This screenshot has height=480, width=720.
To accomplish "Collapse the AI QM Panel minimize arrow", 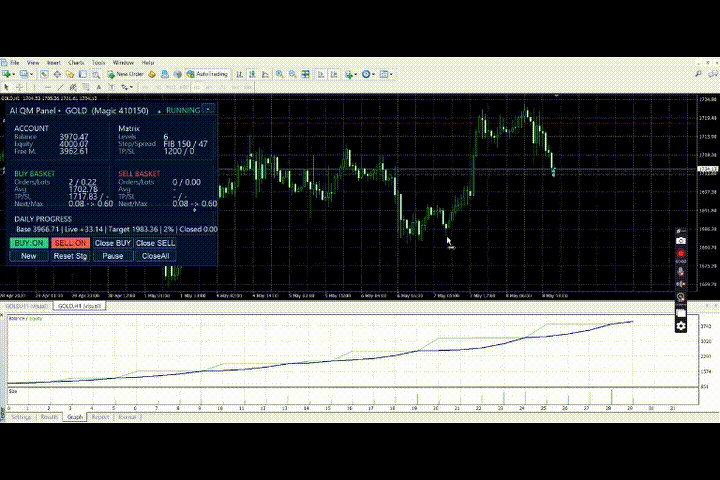I will point(208,110).
